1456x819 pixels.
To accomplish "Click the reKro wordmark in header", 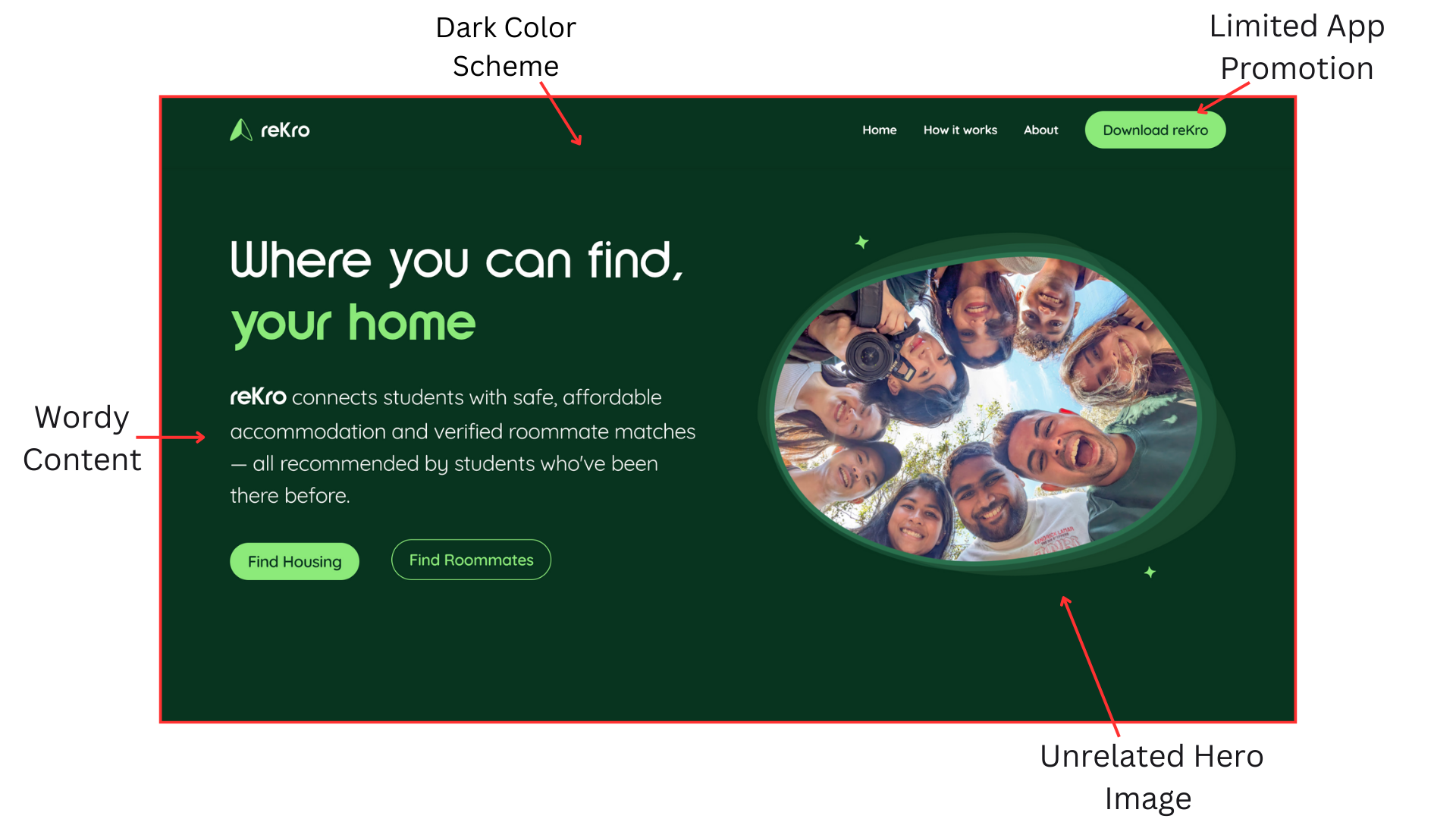I will 285,130.
